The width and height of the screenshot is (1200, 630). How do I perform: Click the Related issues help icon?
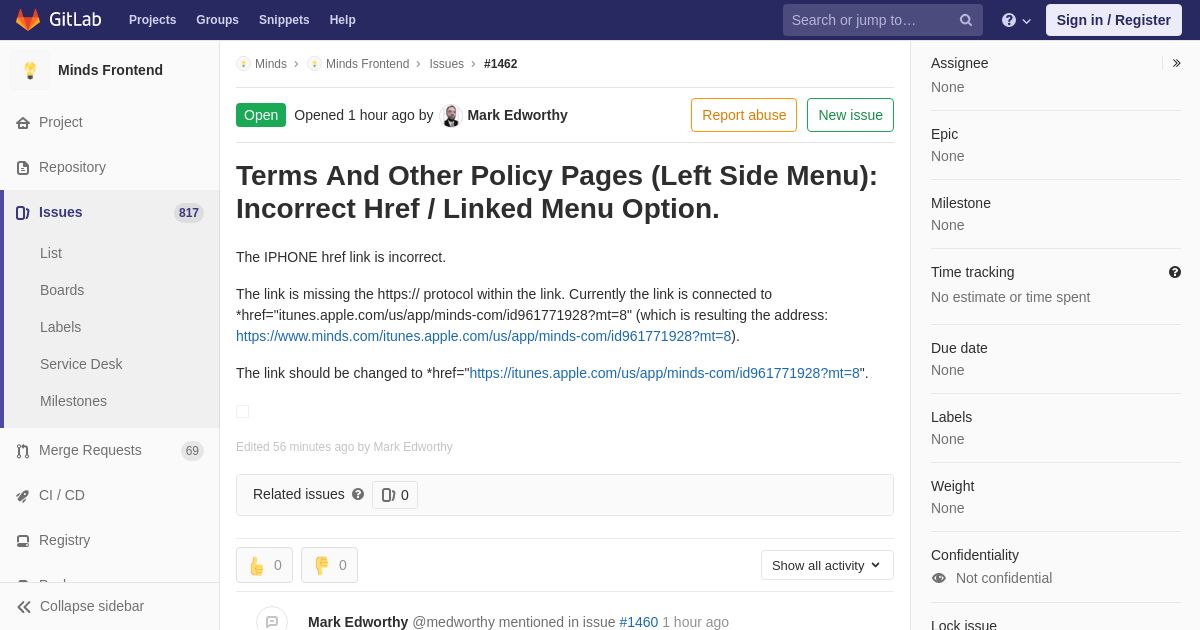(x=358, y=494)
